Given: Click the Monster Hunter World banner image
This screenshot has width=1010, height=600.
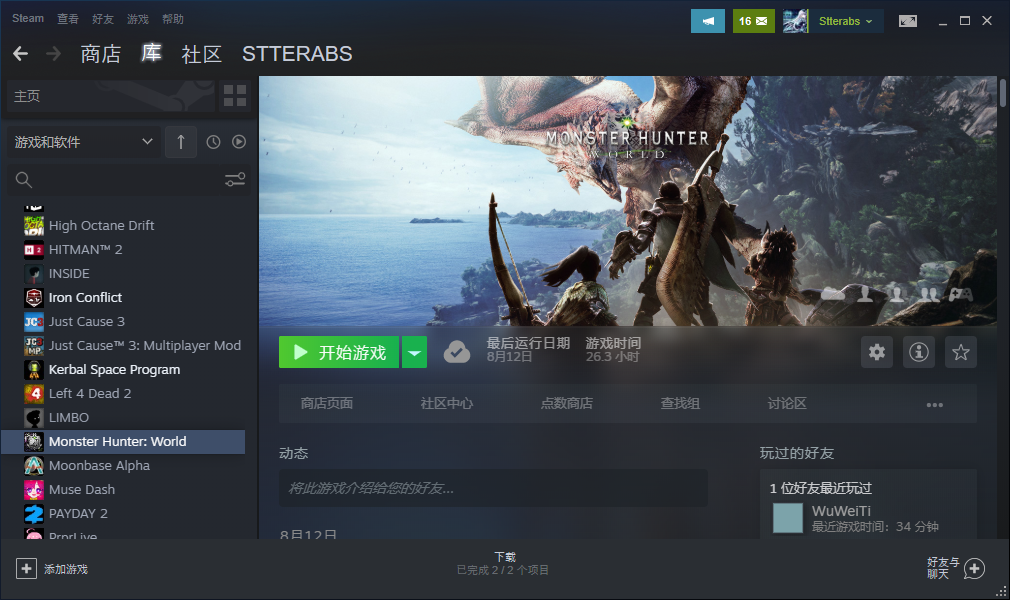Looking at the screenshot, I should (628, 201).
